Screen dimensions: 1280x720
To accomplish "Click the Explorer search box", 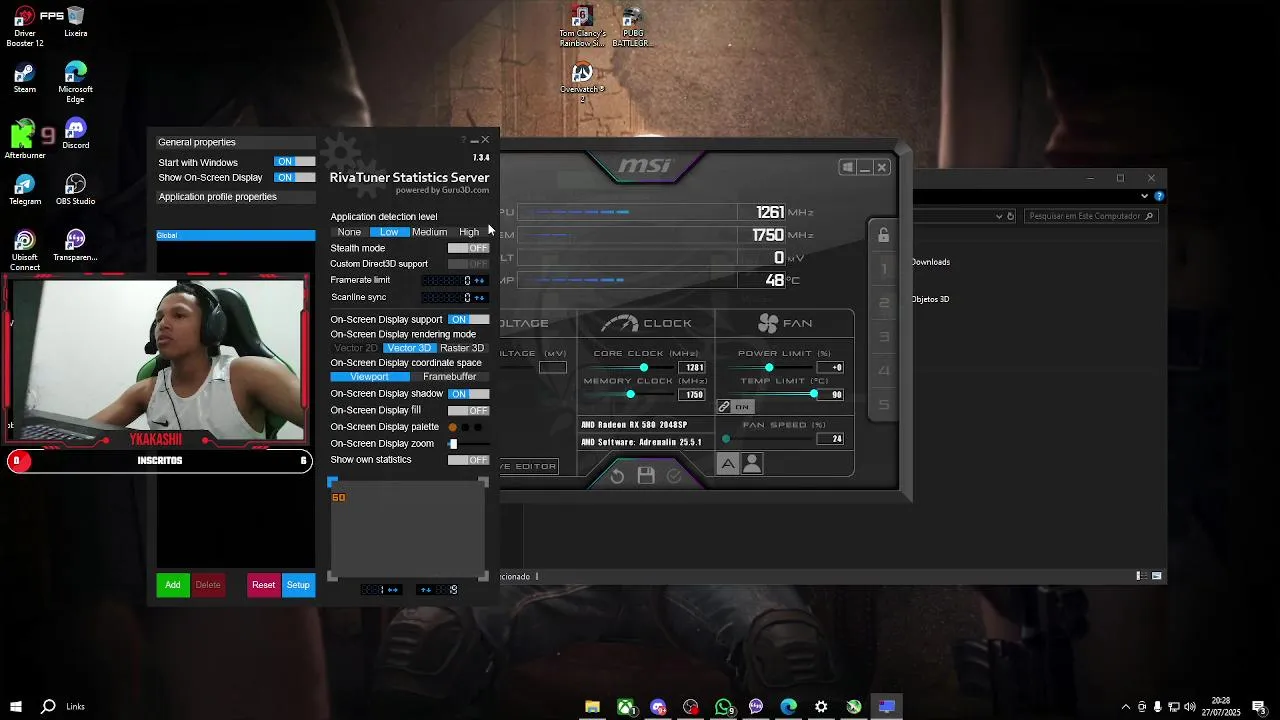I will coord(1091,216).
